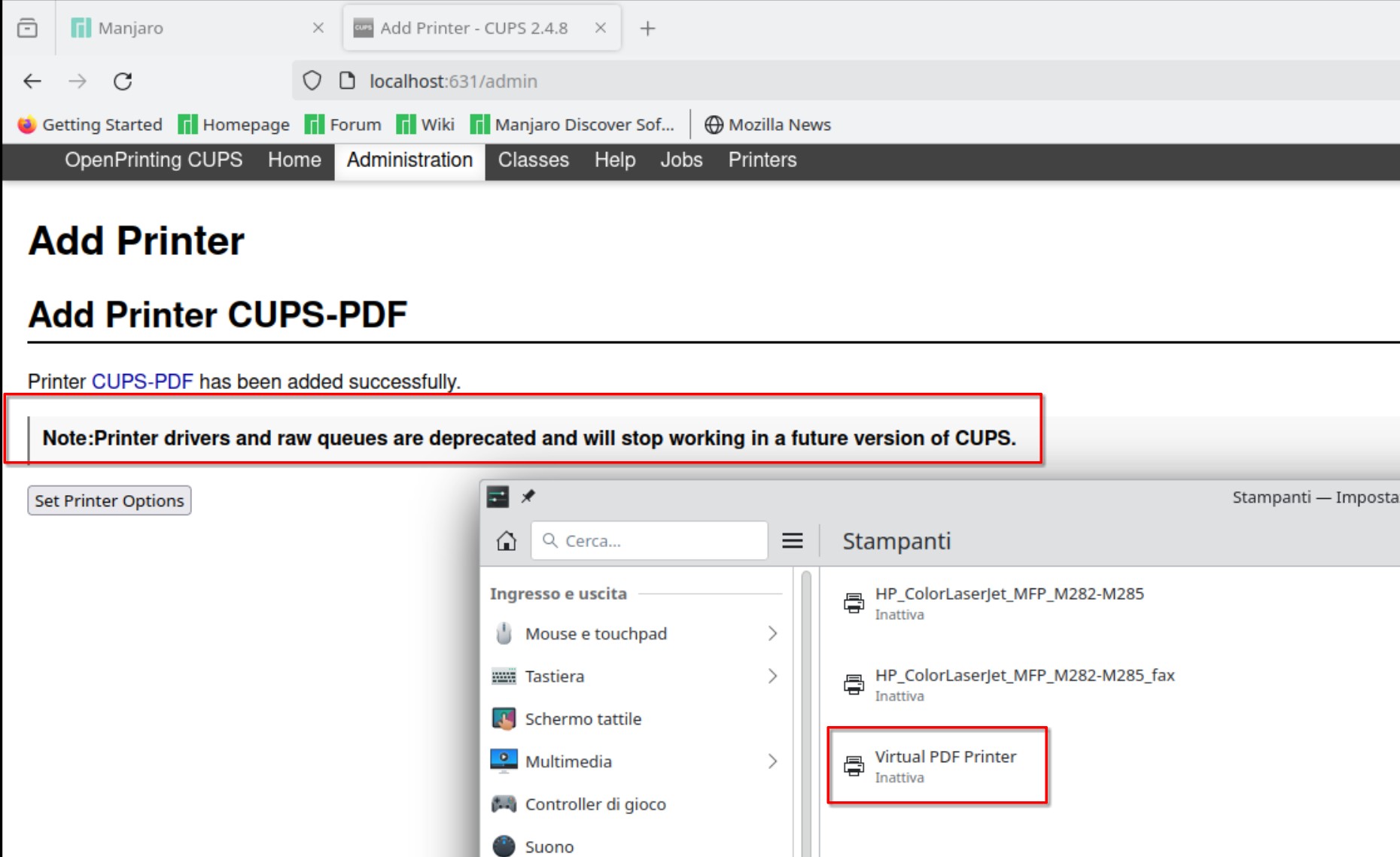Screen dimensions: 1400x857
Task: Click the localhost:631/admin address bar
Action: pyautogui.click(x=847, y=81)
